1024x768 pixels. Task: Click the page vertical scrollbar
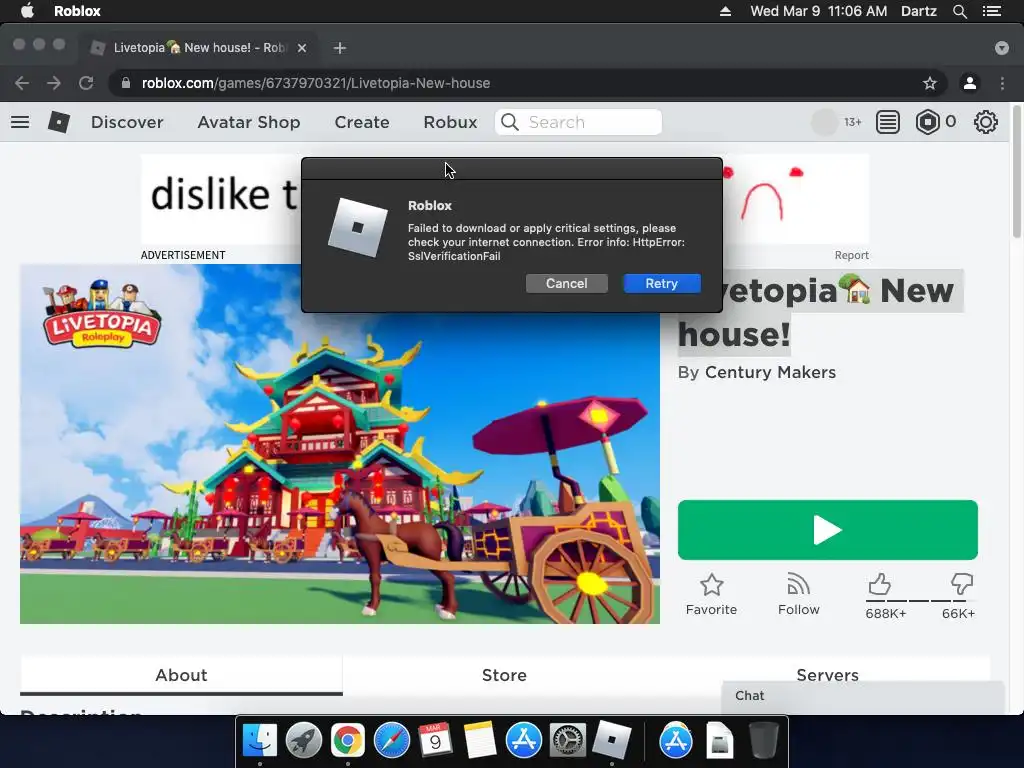pyautogui.click(x=1016, y=172)
